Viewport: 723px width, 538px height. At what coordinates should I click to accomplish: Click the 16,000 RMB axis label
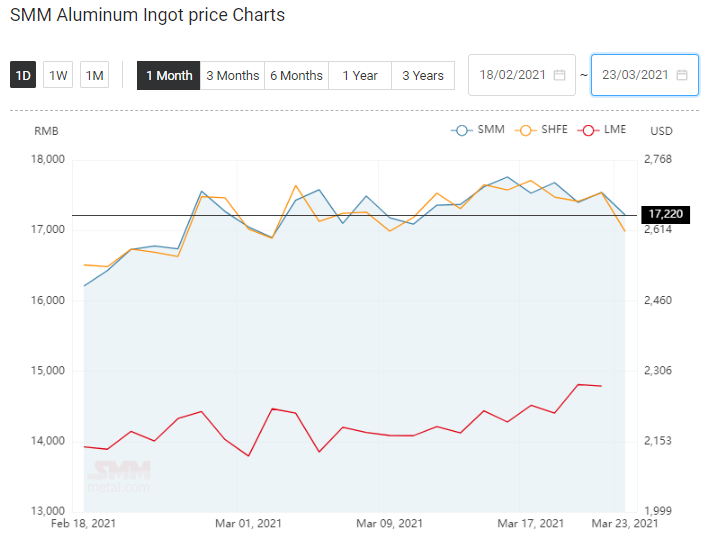[48, 300]
